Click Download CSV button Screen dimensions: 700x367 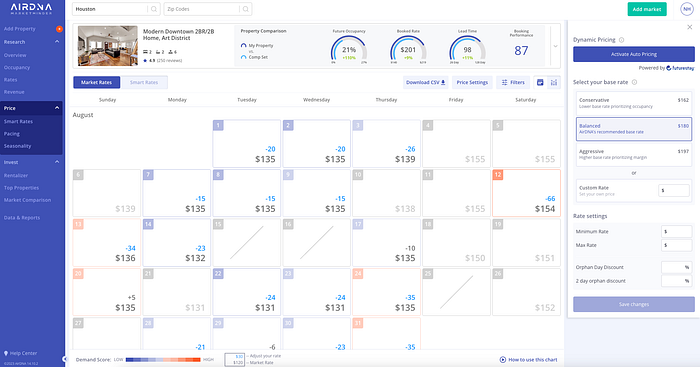pos(425,83)
